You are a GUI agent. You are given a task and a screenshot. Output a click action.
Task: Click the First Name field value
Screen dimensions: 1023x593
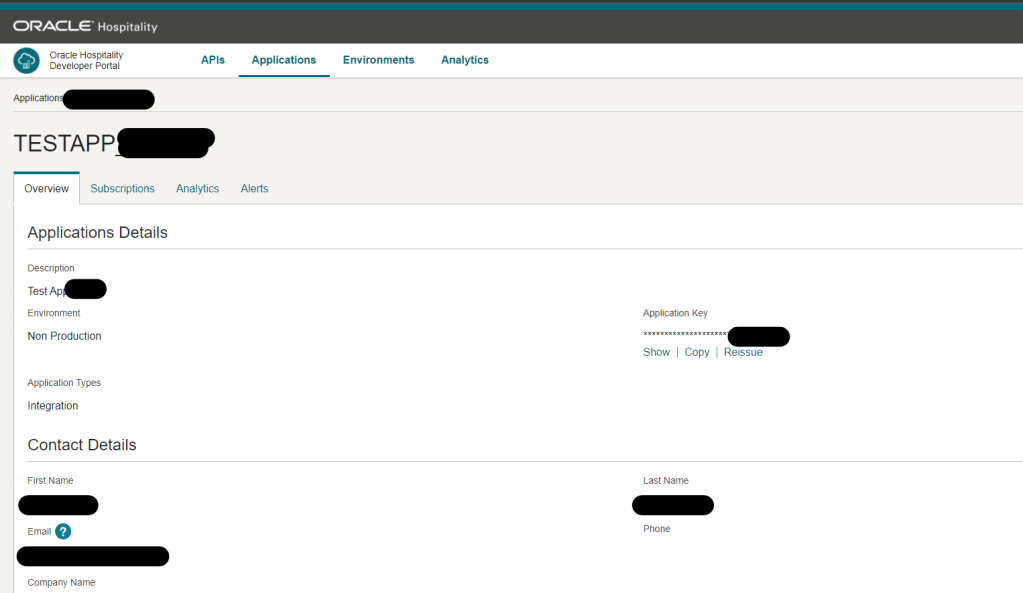58,505
